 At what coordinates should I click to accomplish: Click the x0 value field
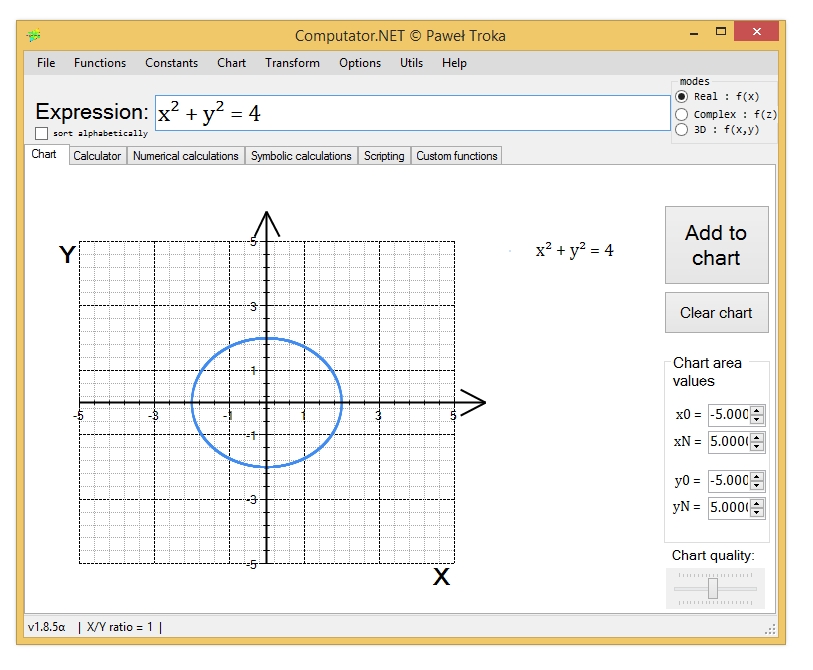tap(729, 414)
